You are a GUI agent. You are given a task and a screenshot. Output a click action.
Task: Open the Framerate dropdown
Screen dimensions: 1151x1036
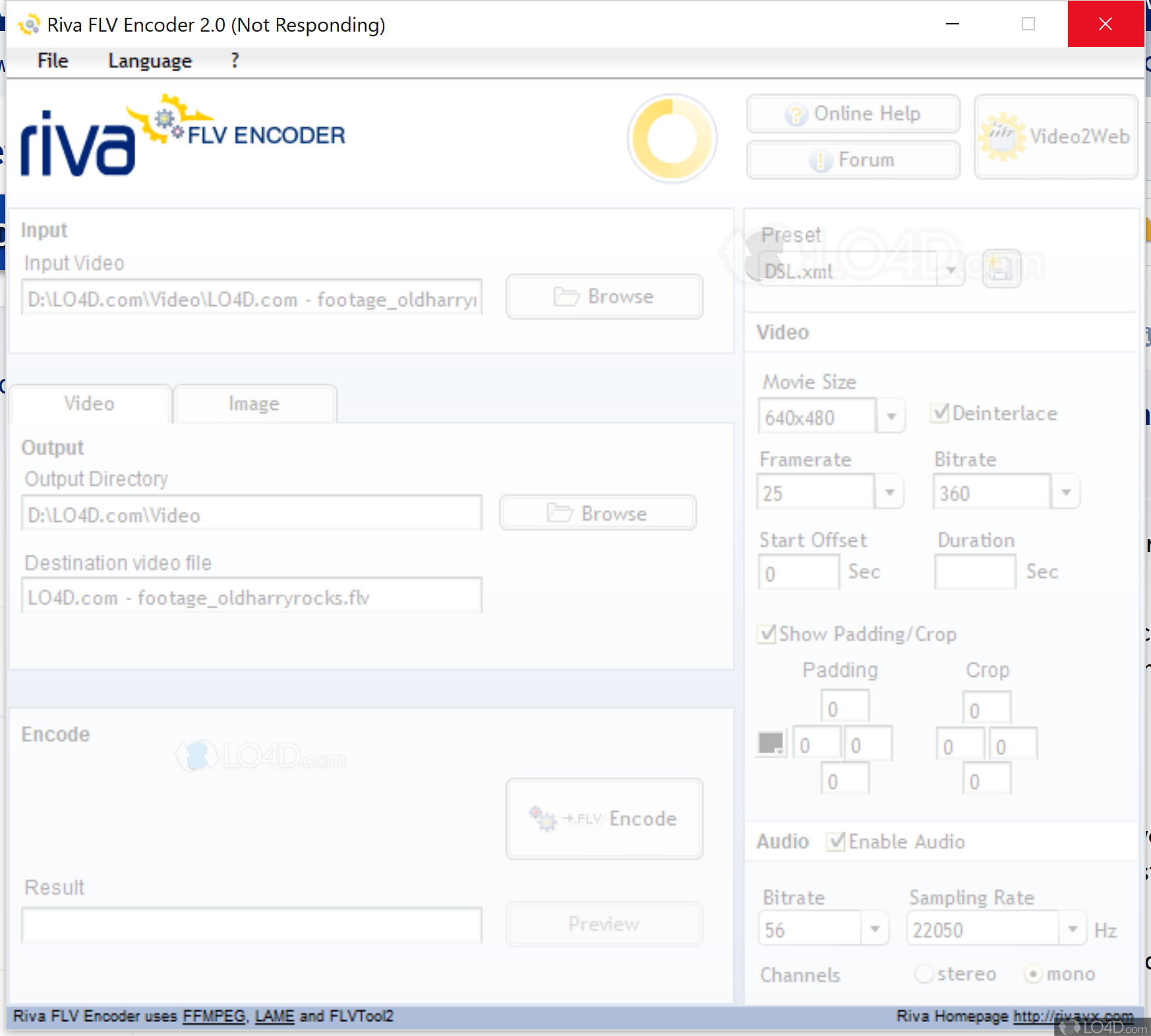(x=891, y=492)
